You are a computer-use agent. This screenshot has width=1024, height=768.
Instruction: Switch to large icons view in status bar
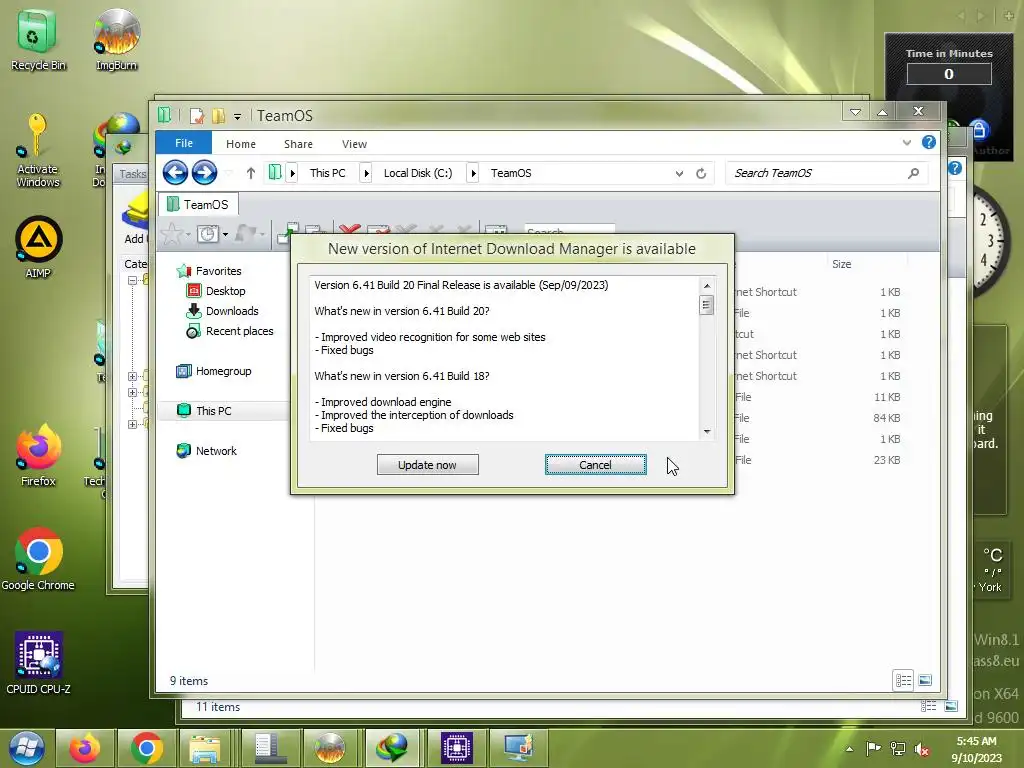click(x=925, y=680)
